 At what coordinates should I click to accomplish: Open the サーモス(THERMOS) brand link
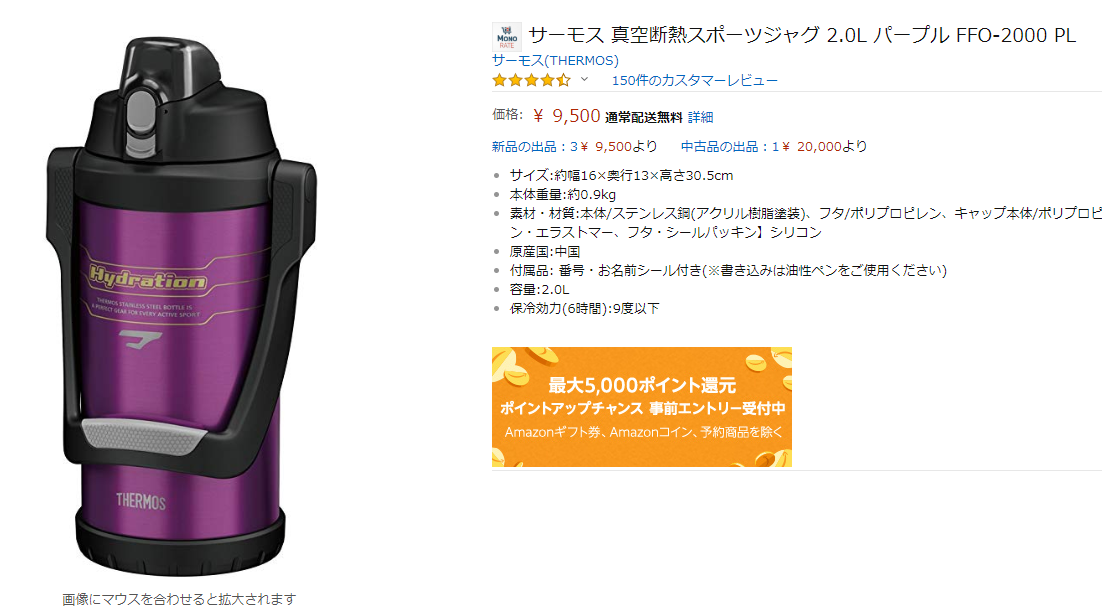555,60
